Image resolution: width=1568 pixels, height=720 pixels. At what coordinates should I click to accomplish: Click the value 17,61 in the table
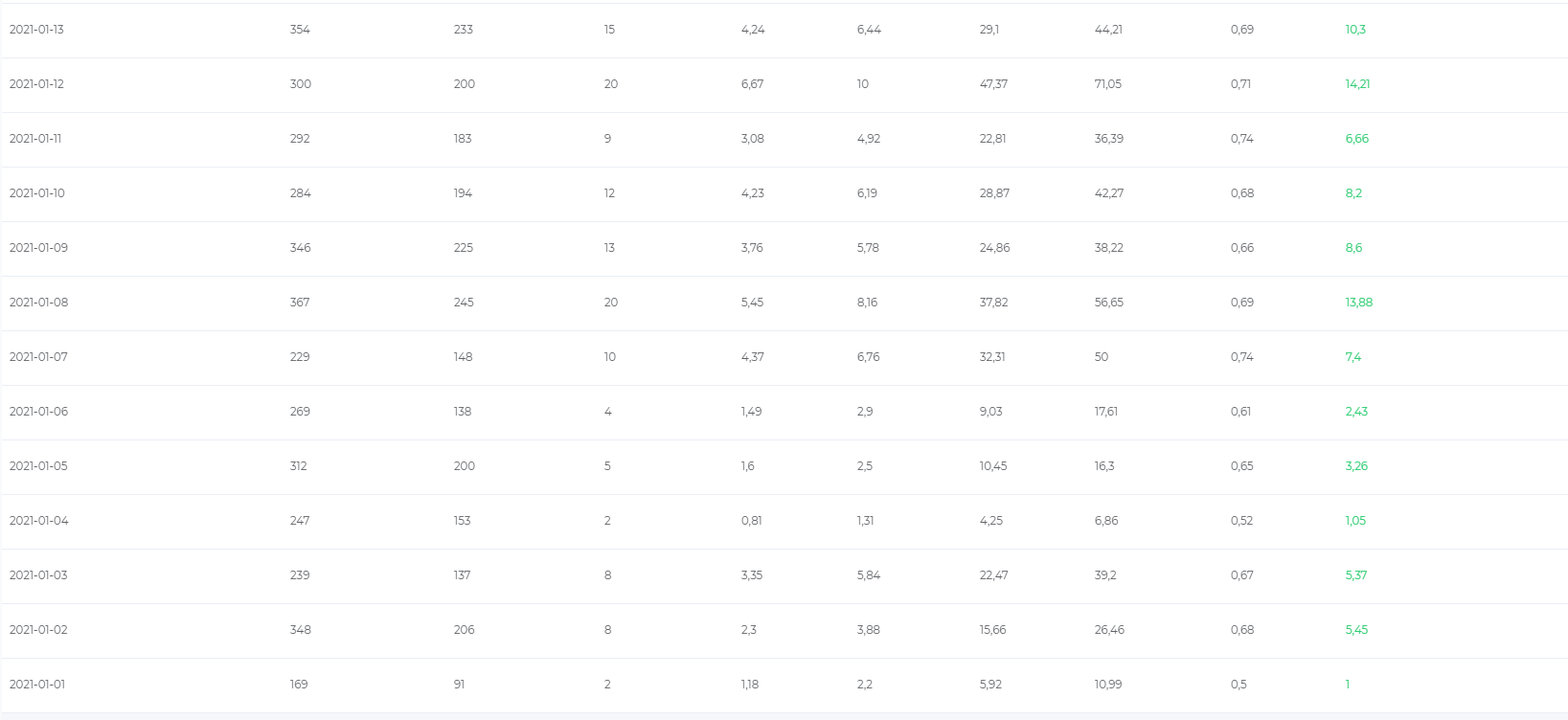click(x=1105, y=412)
